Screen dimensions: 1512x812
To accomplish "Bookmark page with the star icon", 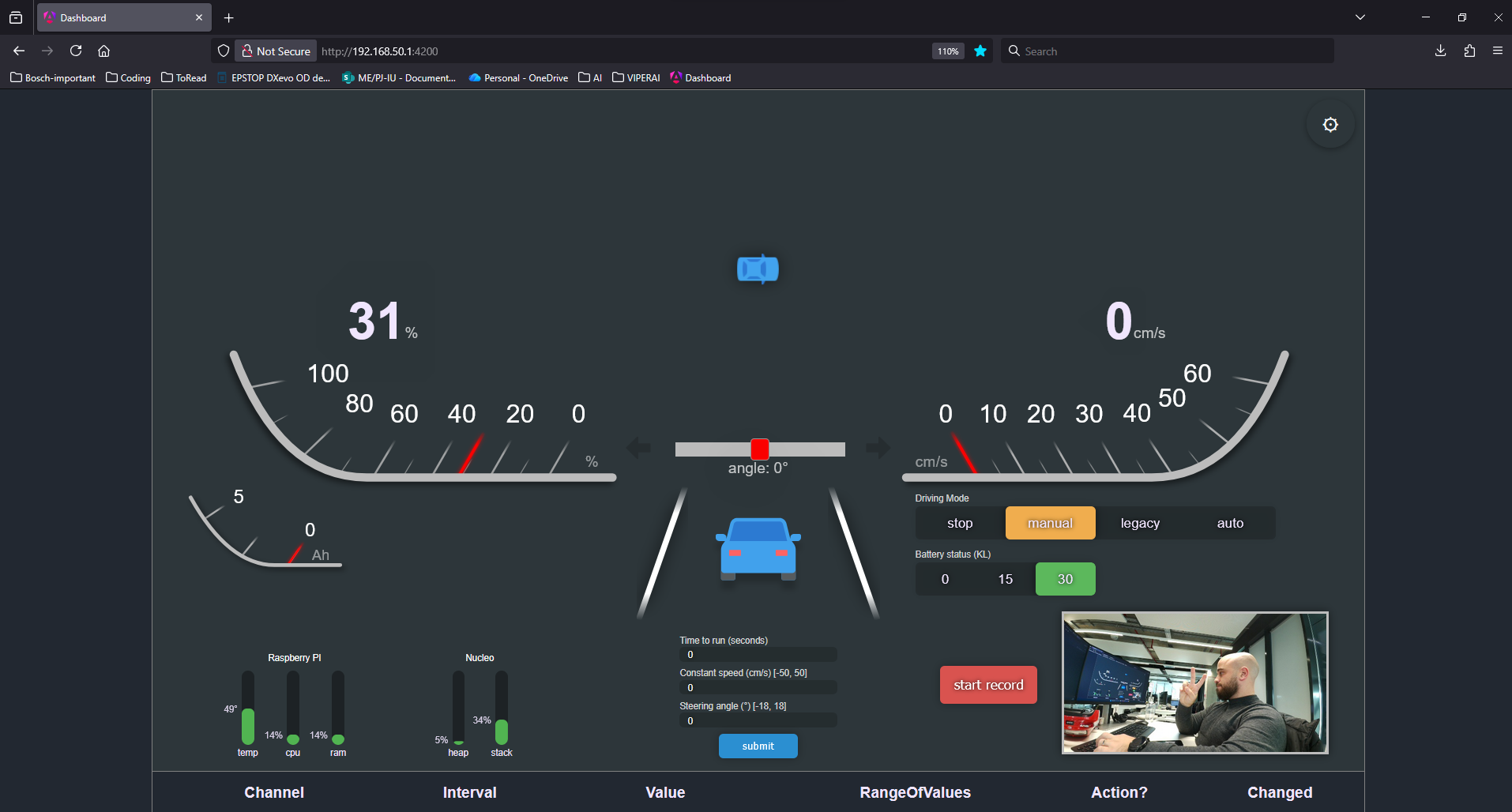I will coord(980,51).
